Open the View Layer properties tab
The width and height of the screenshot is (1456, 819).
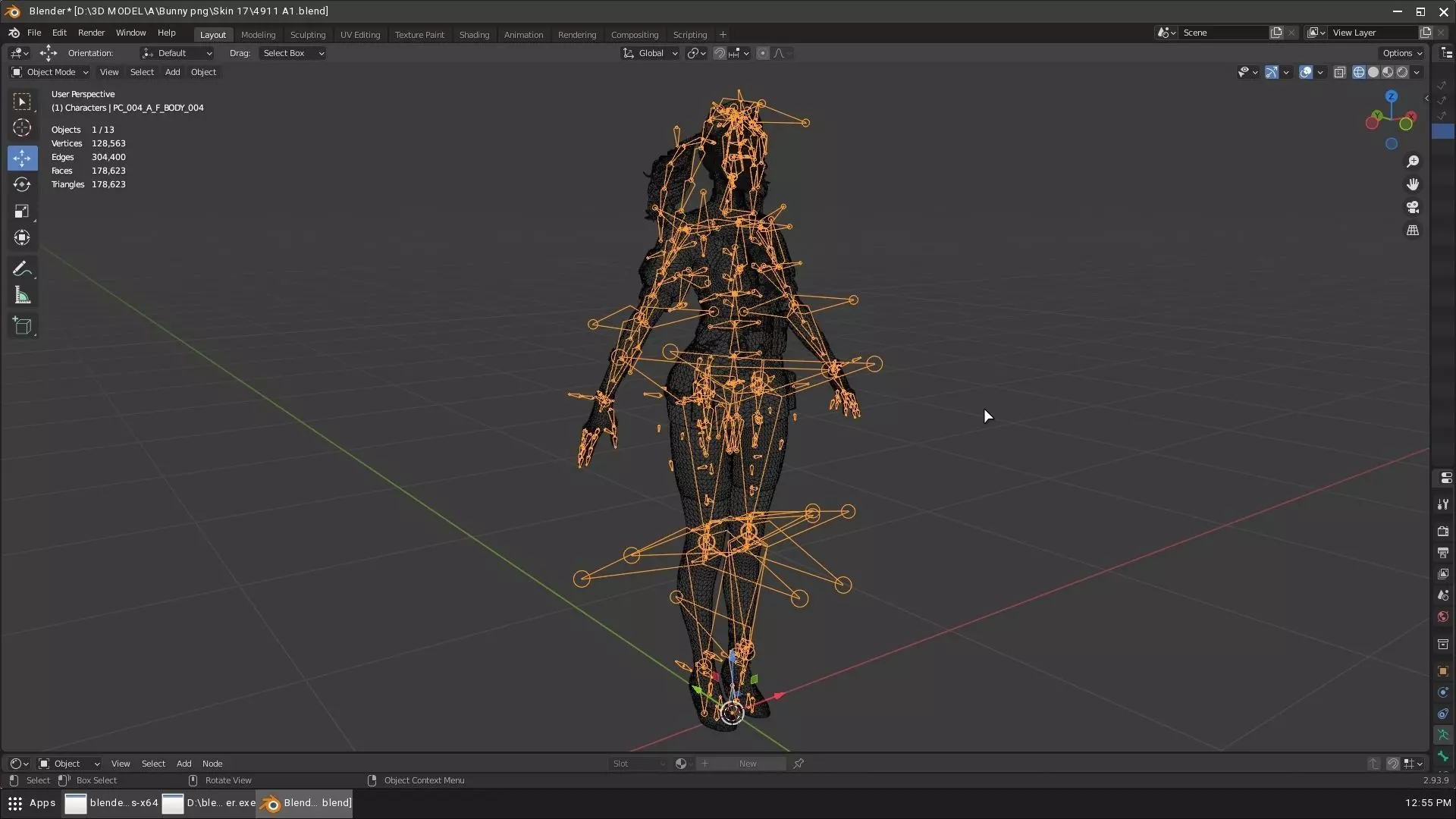point(1443,574)
